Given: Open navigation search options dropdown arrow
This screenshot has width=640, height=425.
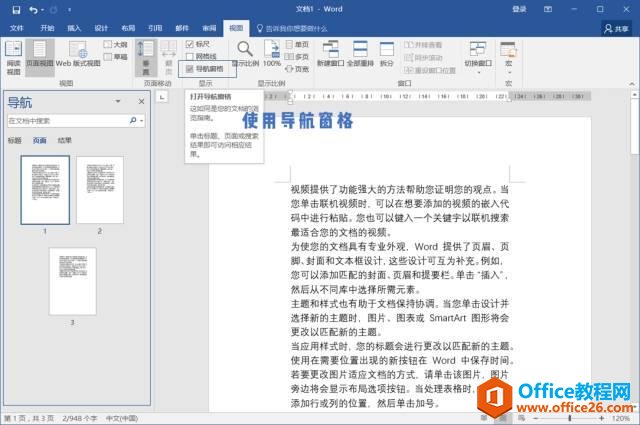Looking at the screenshot, I should coord(141,120).
